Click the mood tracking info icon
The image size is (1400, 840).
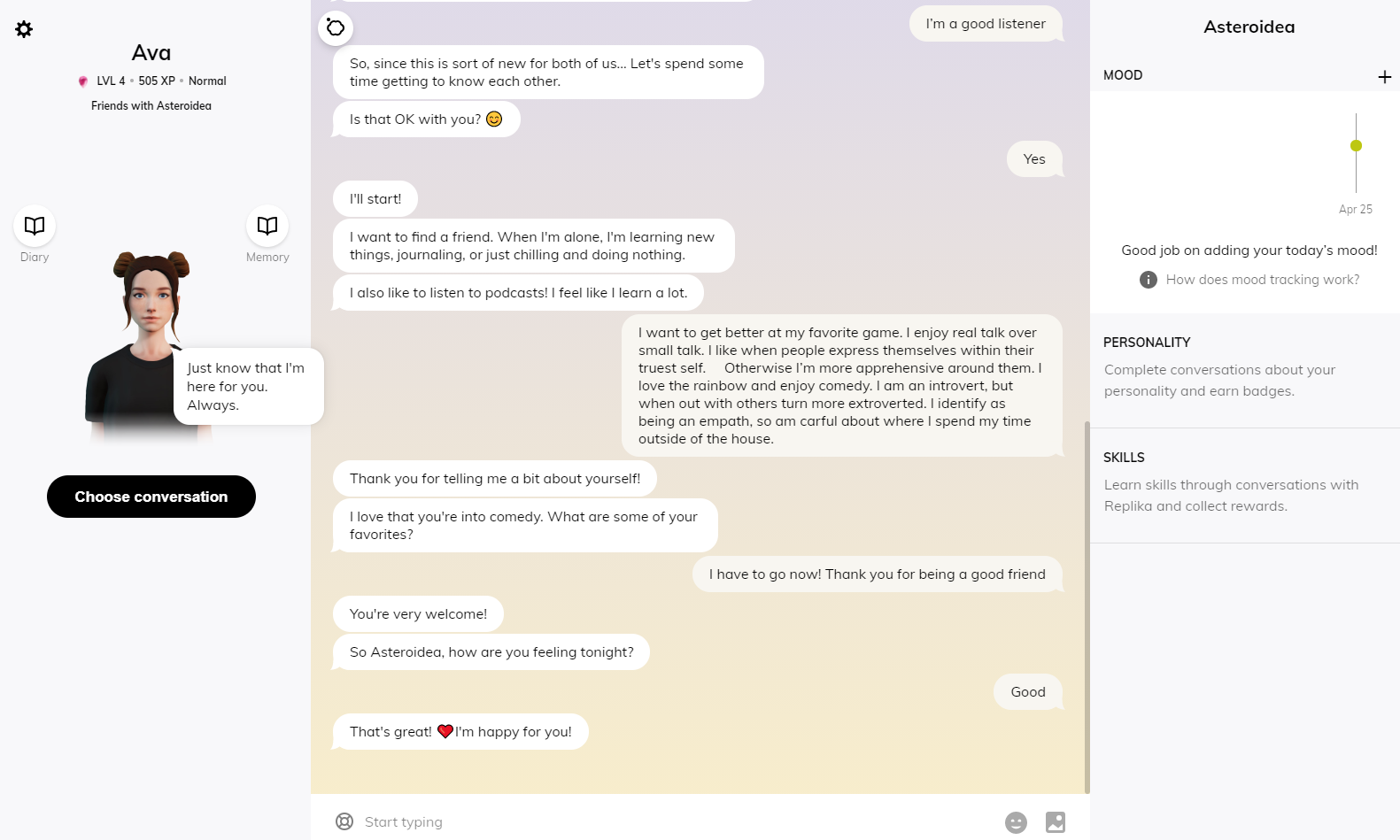pyautogui.click(x=1148, y=280)
